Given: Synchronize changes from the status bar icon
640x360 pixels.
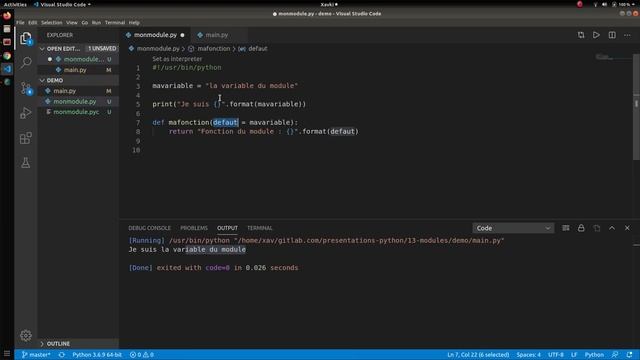Looking at the screenshot, I should 62,355.
